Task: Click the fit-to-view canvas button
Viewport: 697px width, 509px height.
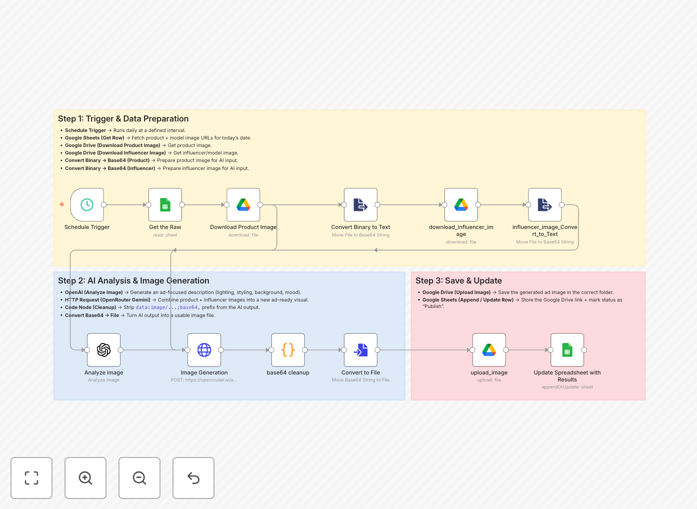Action: click(32, 478)
